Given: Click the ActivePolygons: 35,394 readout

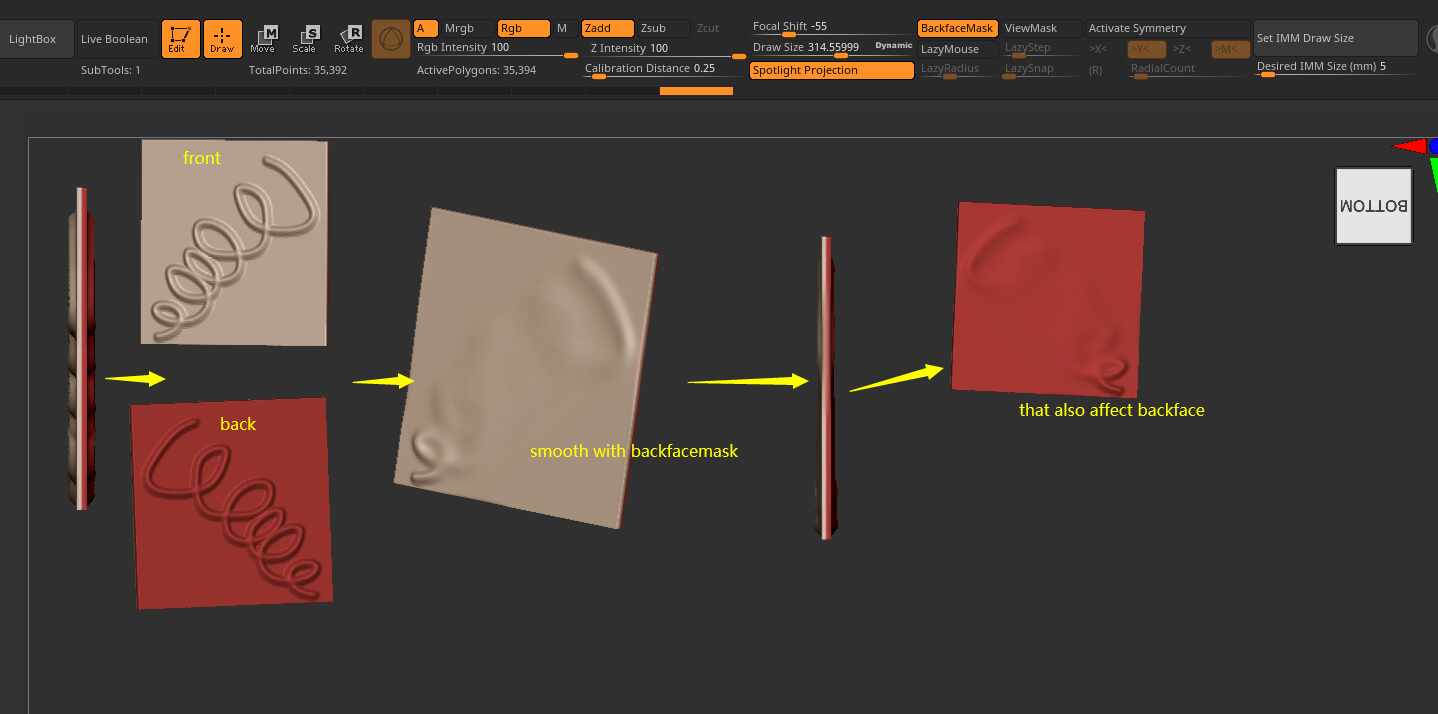Looking at the screenshot, I should click(x=476, y=70).
